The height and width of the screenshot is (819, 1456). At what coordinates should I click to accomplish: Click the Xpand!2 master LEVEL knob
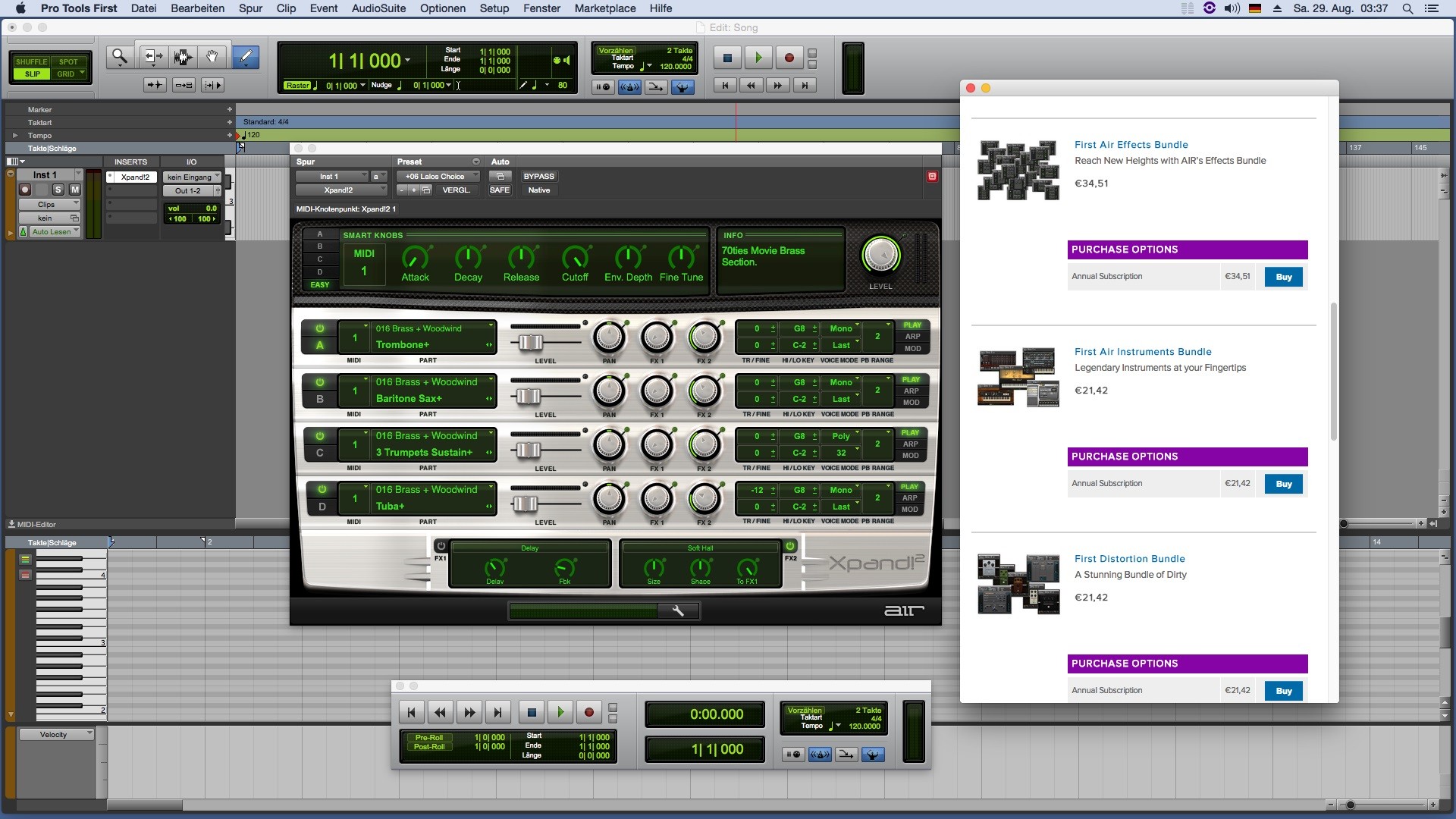coord(880,256)
